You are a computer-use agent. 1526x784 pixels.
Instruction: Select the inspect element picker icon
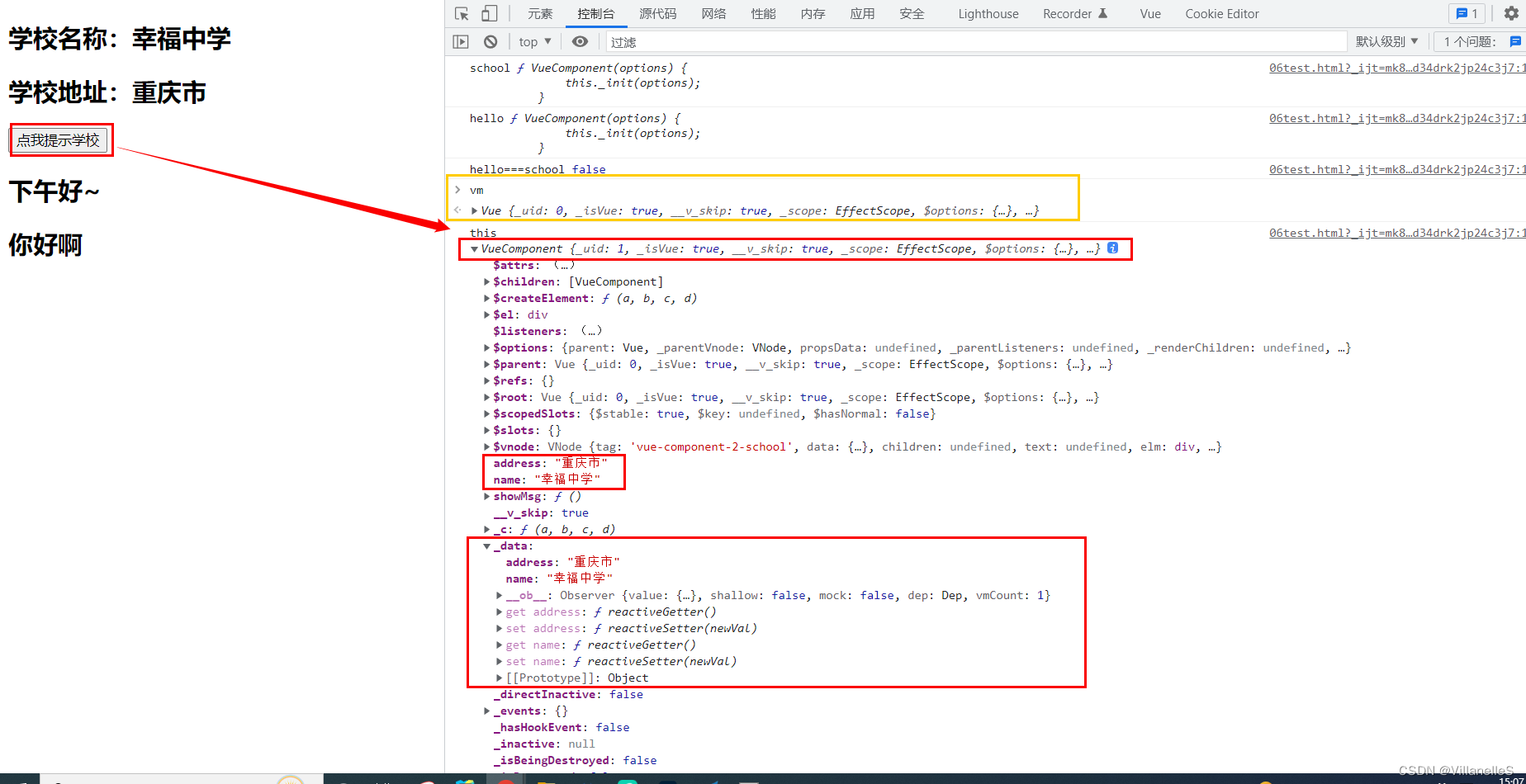pyautogui.click(x=462, y=14)
